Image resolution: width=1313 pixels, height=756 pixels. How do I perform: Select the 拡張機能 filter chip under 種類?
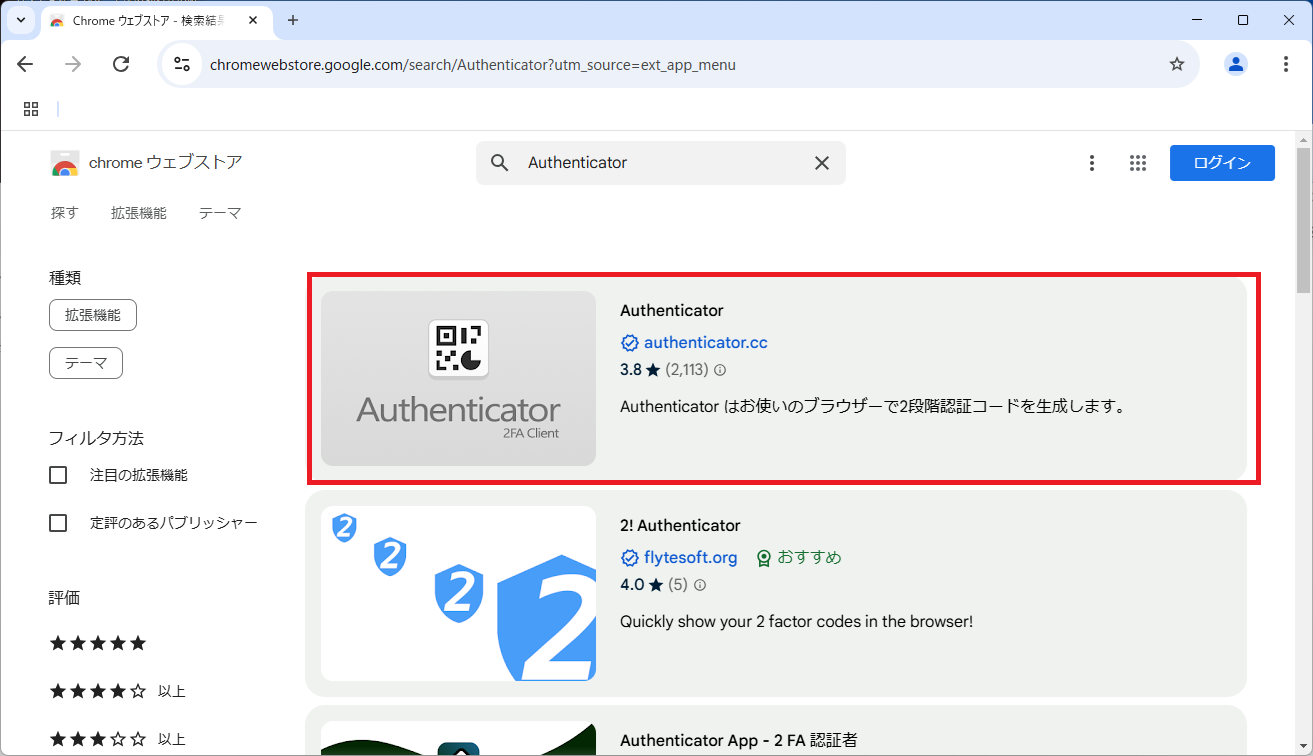click(x=93, y=314)
